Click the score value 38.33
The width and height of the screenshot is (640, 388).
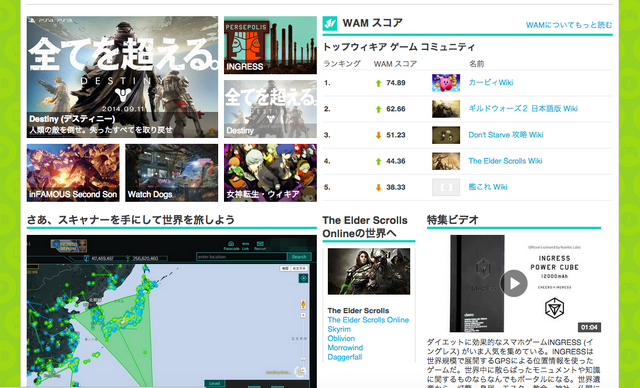396,187
